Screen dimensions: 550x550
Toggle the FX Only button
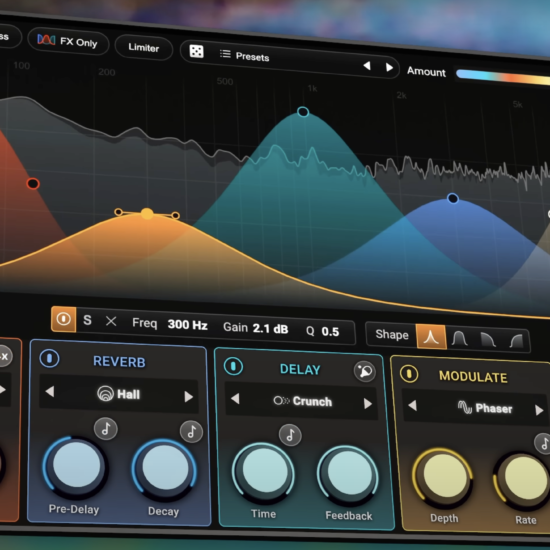coord(68,41)
